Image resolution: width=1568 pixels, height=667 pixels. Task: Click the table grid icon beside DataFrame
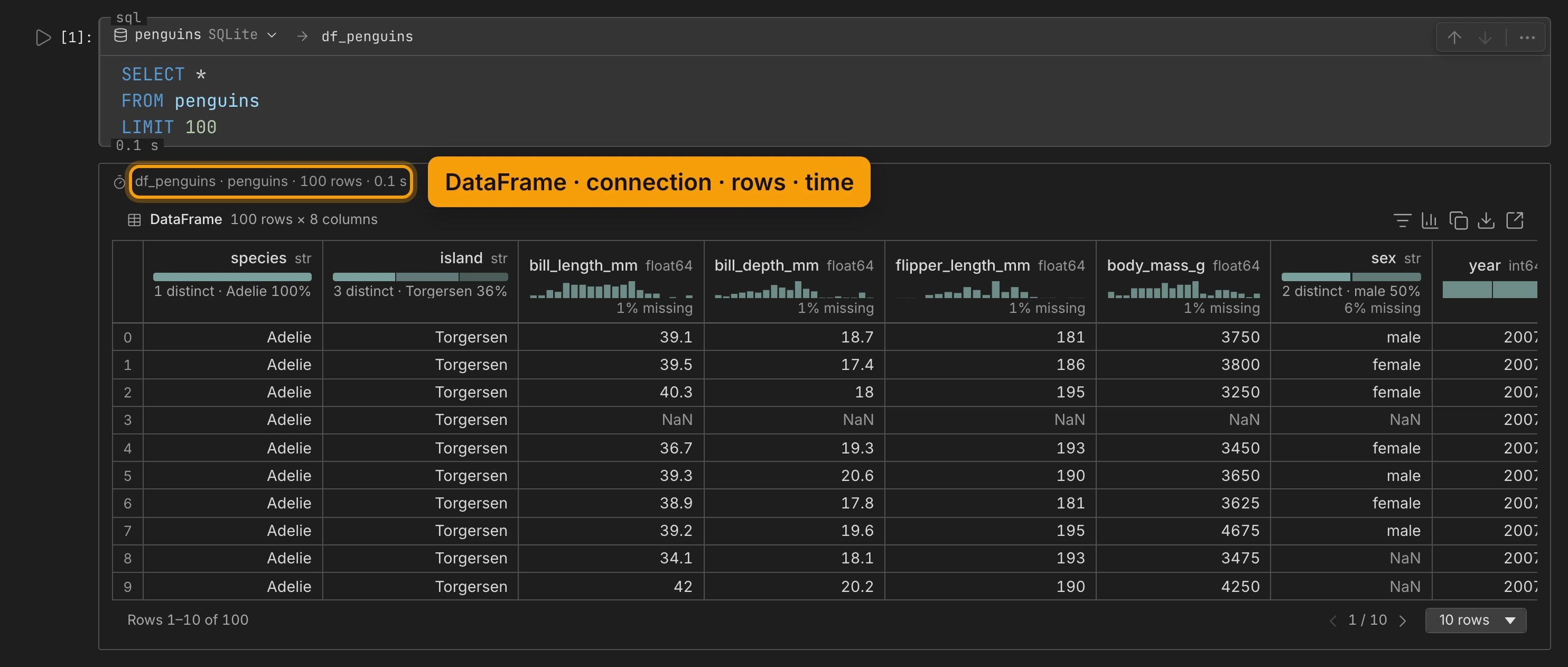tap(135, 220)
